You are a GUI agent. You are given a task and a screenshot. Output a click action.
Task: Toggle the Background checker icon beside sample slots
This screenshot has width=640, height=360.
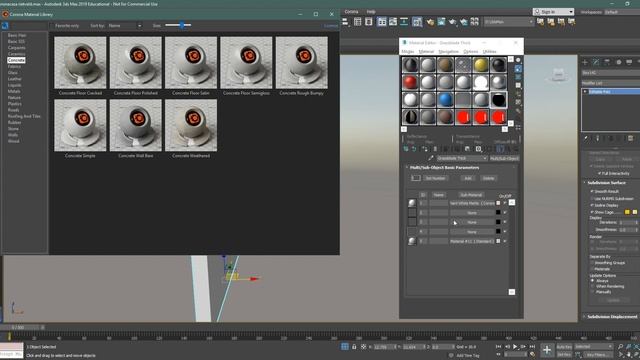[x=518, y=77]
